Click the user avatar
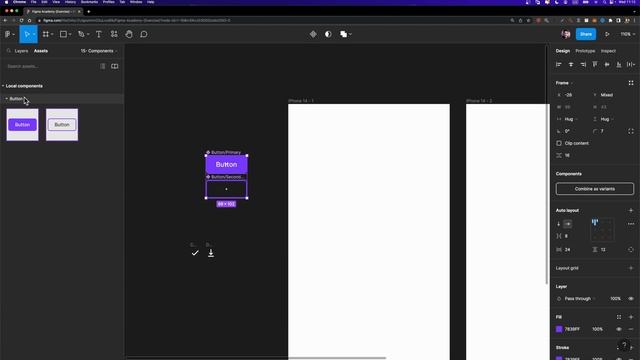640x360 pixels. point(566,34)
